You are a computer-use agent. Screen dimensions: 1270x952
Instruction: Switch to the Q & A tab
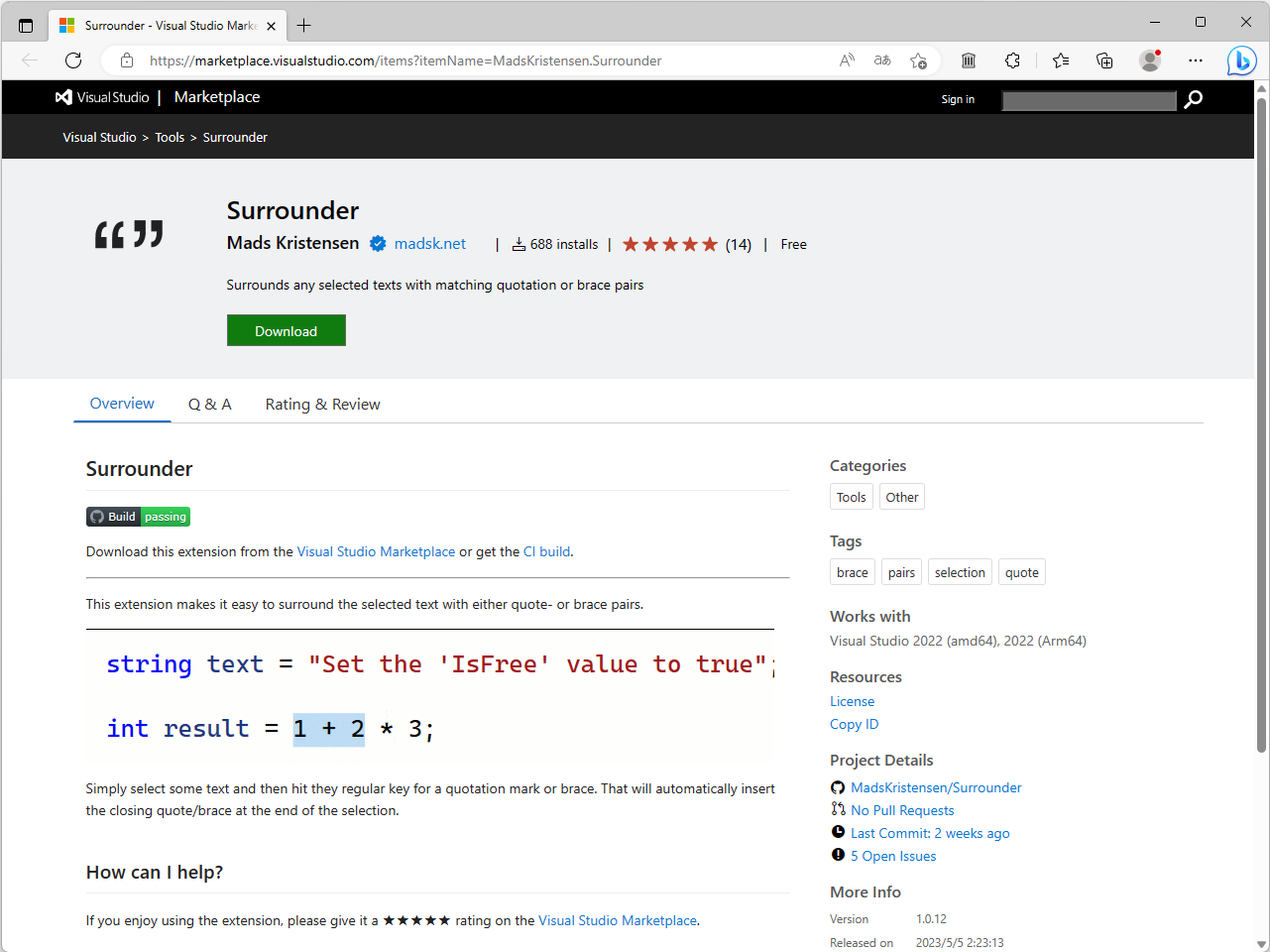[x=209, y=404]
